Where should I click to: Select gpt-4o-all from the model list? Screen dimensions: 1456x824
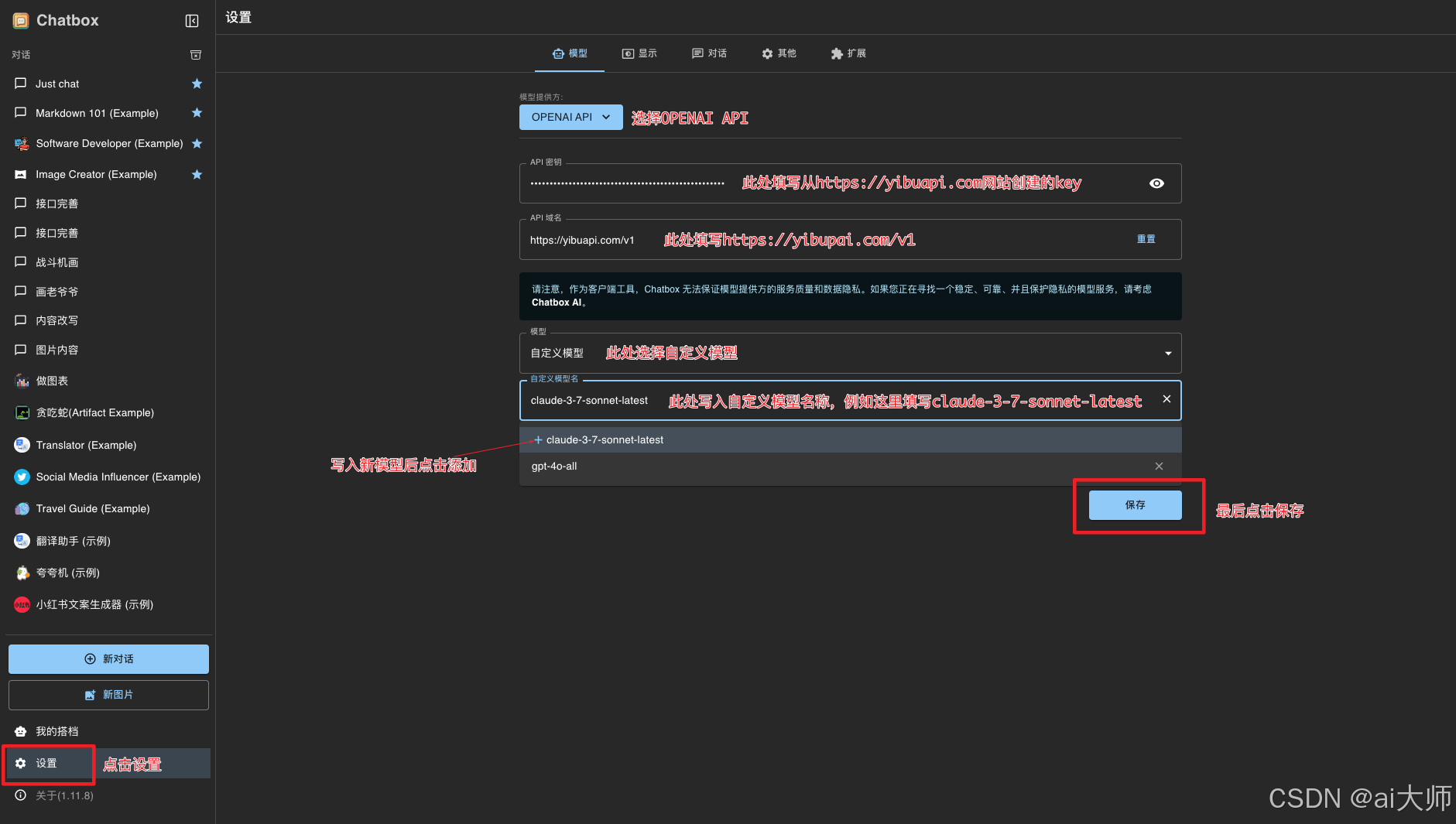pos(851,466)
